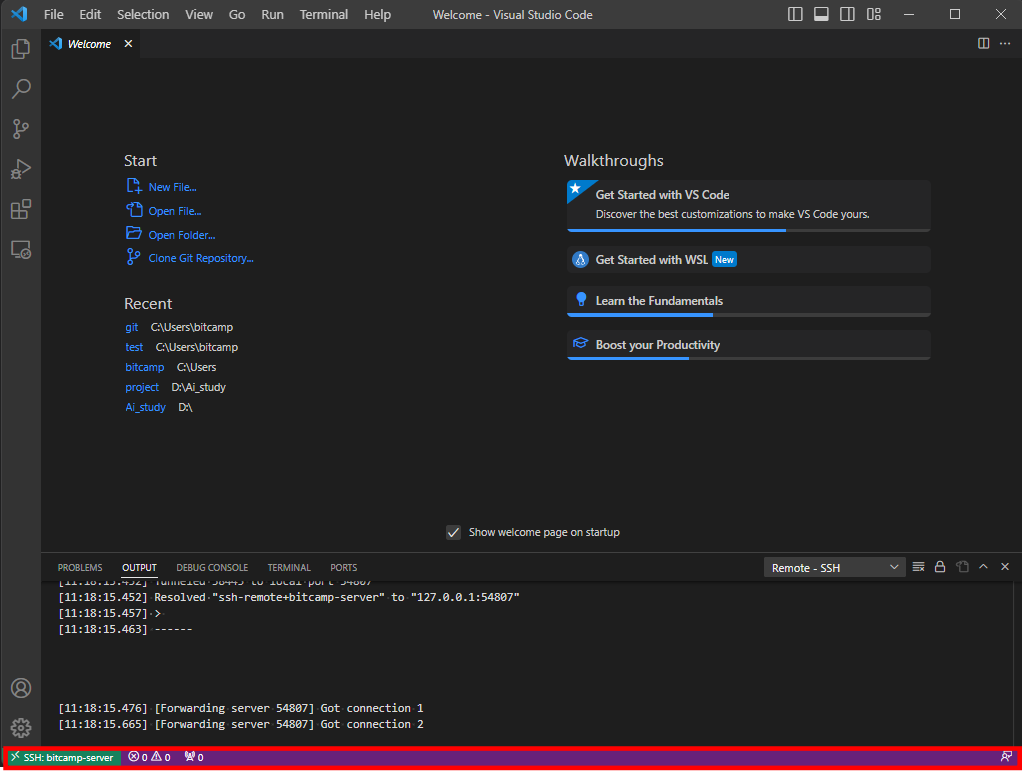Open the Edit menu

tap(90, 14)
